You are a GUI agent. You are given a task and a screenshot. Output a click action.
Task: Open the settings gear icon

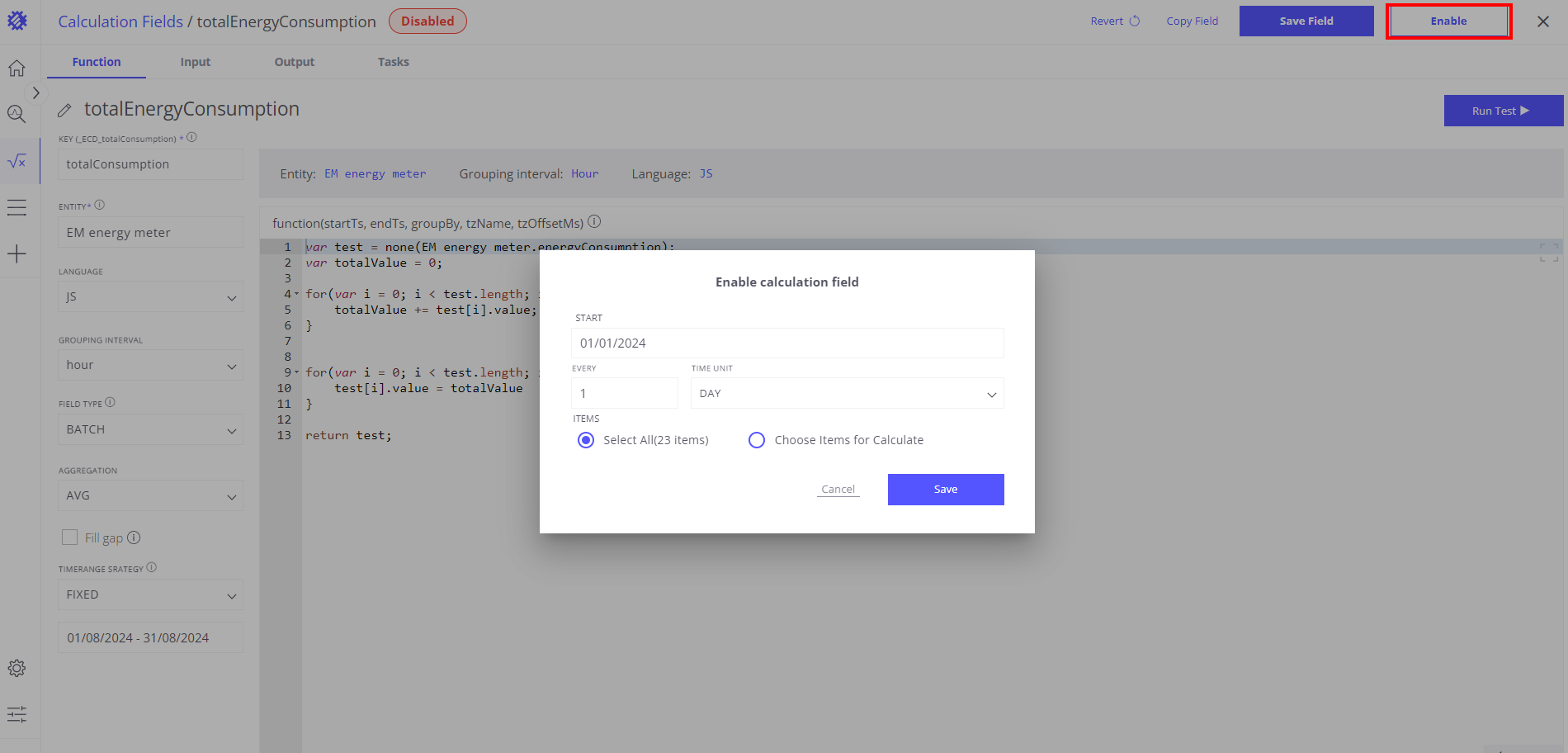[x=17, y=668]
